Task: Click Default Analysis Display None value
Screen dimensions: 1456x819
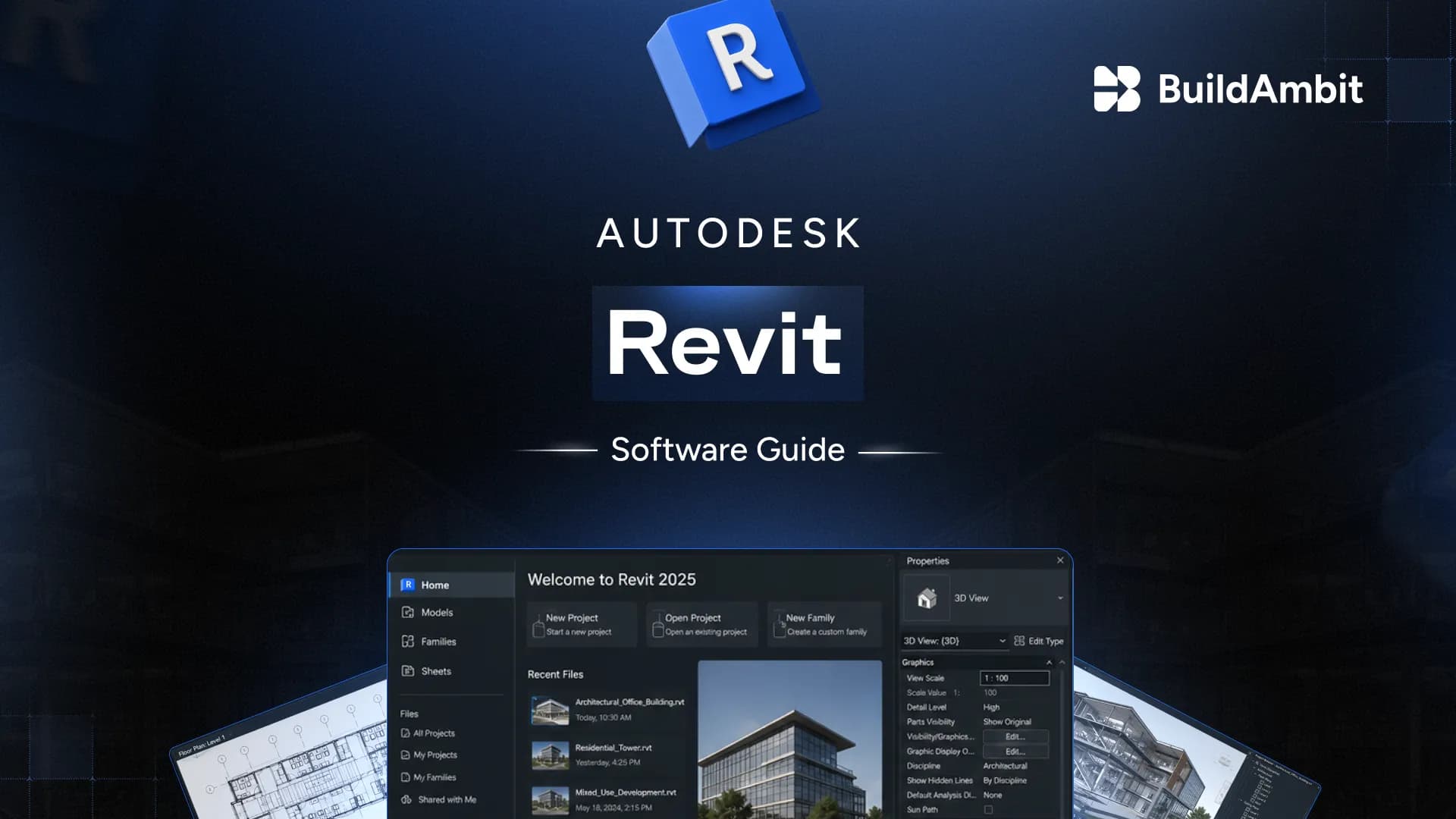Action: [x=992, y=795]
